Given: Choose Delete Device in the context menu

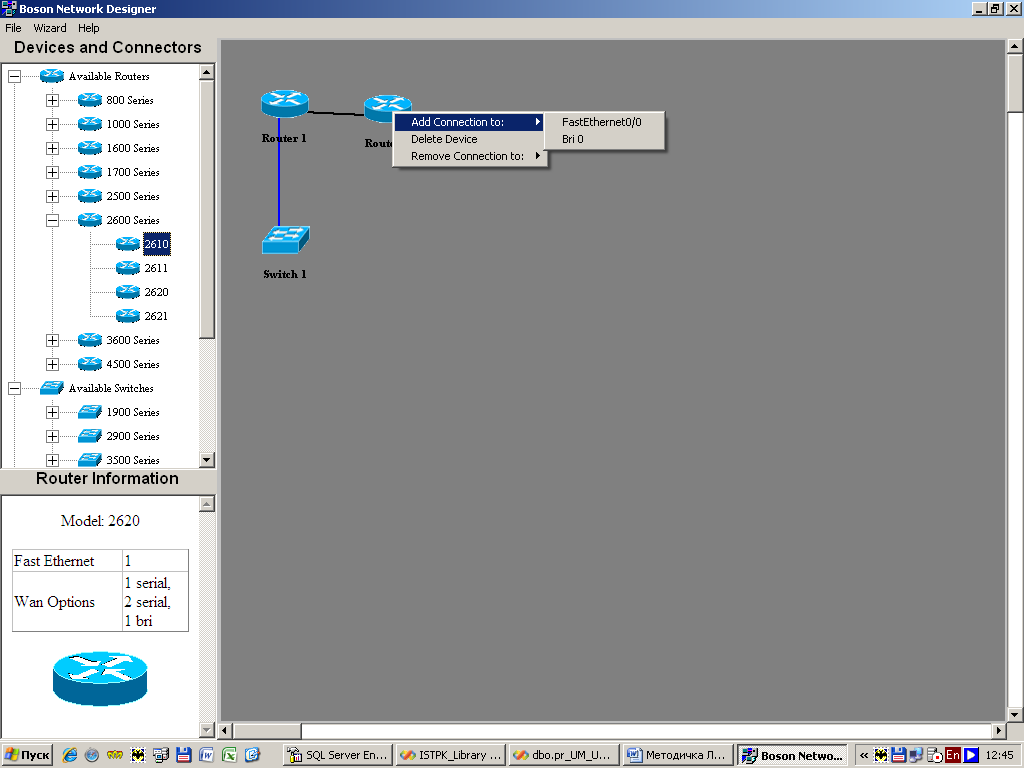Looking at the screenshot, I should coord(469,139).
